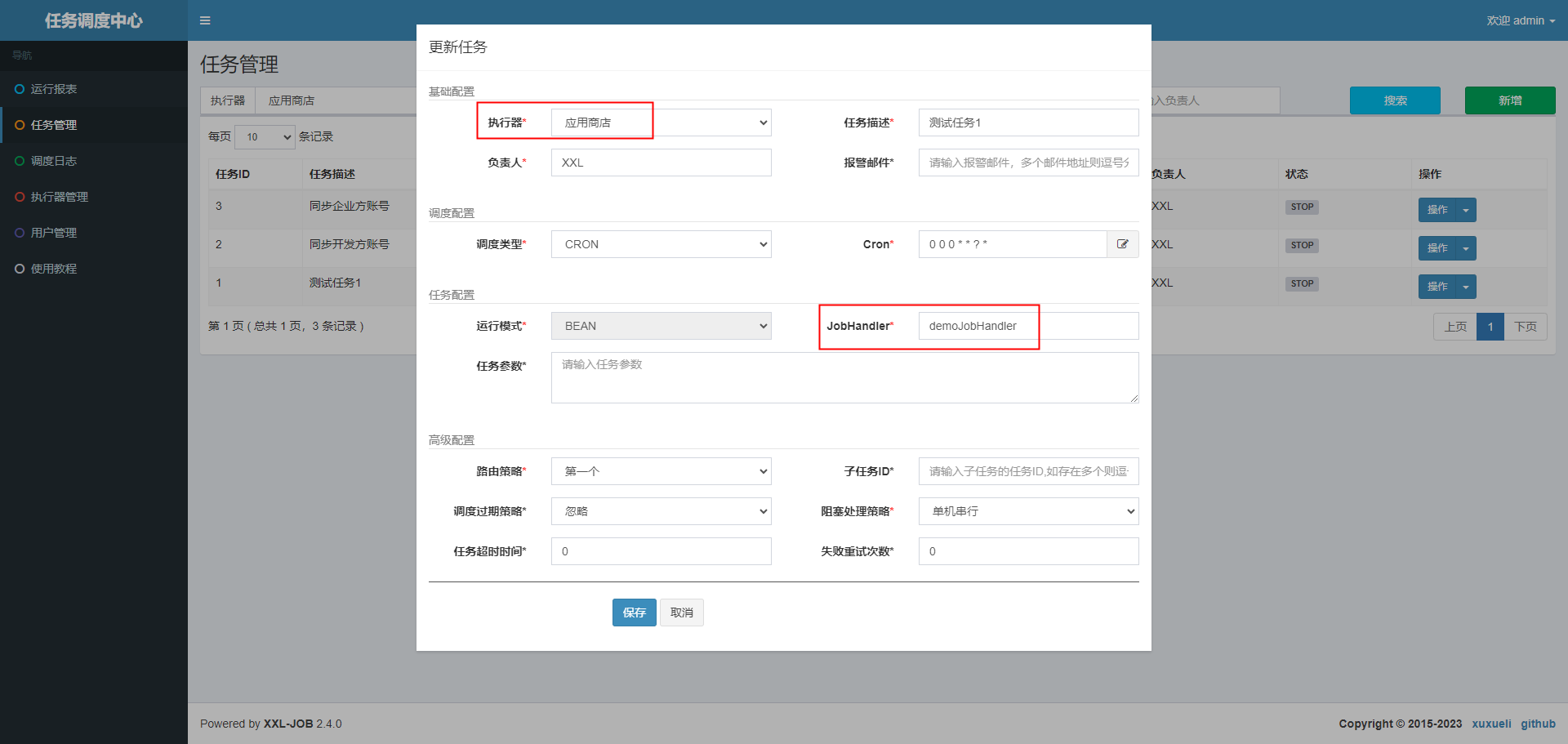Focus the 失败重试次数 field
This screenshot has width=1568, height=744.
[1029, 551]
